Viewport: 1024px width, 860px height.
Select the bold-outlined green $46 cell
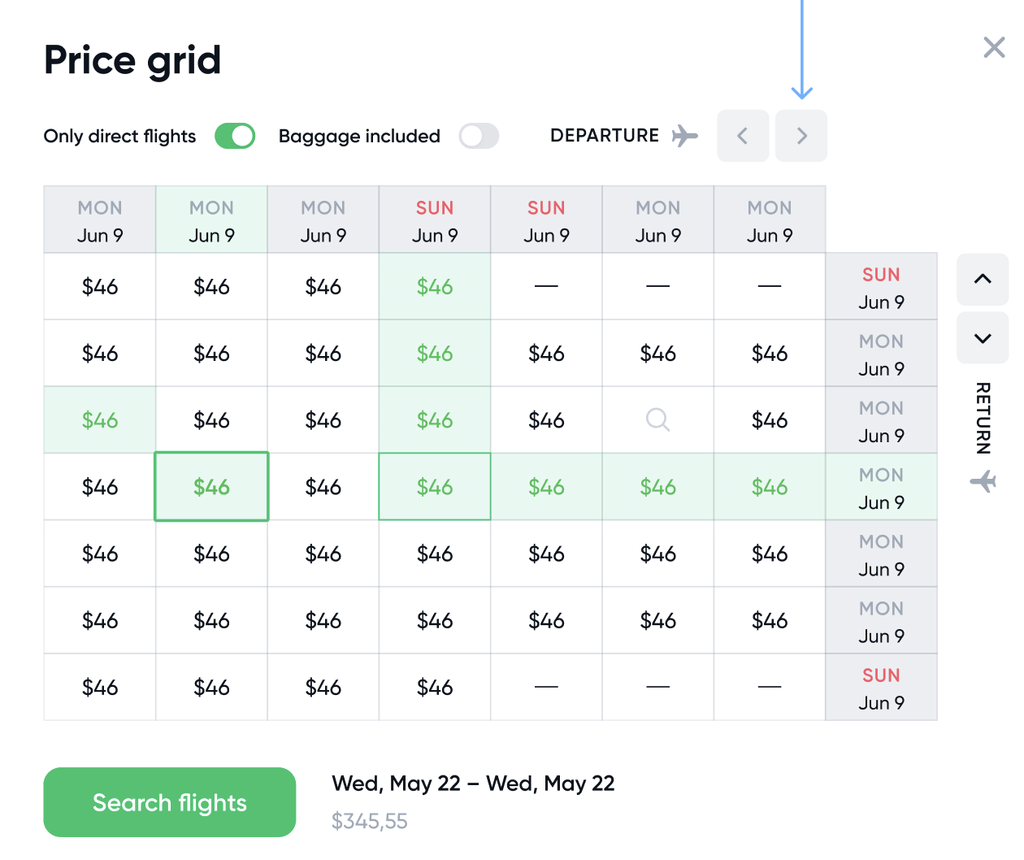click(x=212, y=486)
